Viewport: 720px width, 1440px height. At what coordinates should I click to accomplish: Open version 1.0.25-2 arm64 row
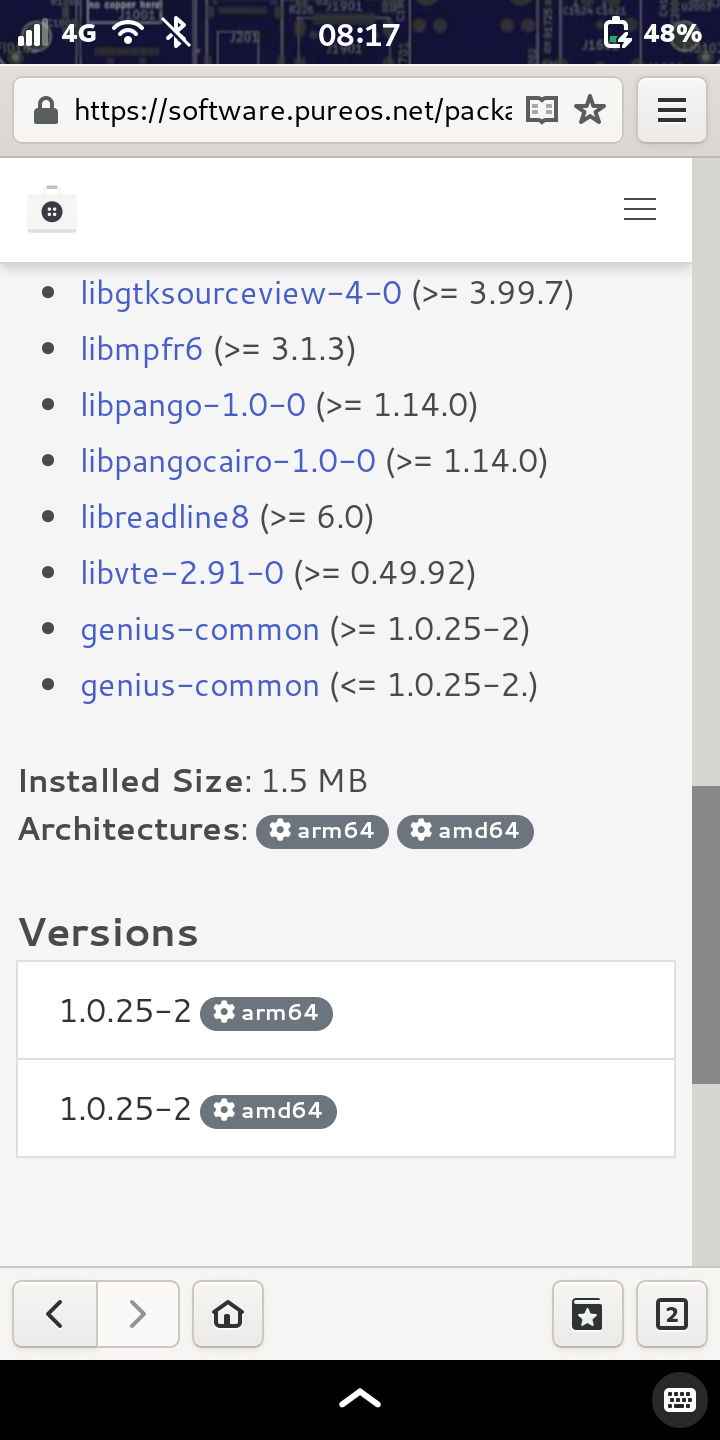tap(346, 1011)
